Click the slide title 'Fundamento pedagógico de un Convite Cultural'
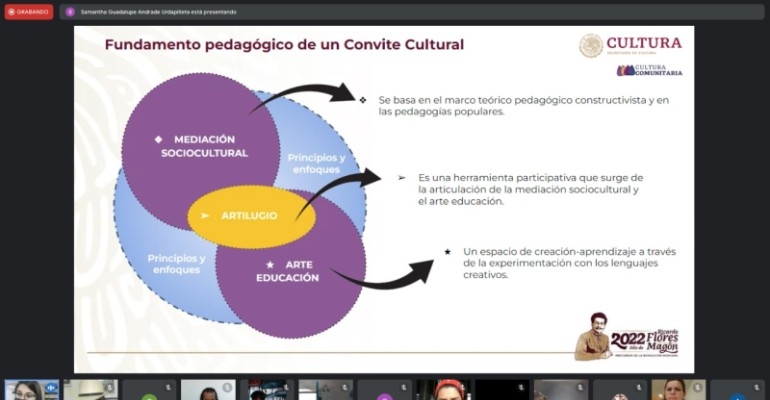770x400 pixels. 284,45
